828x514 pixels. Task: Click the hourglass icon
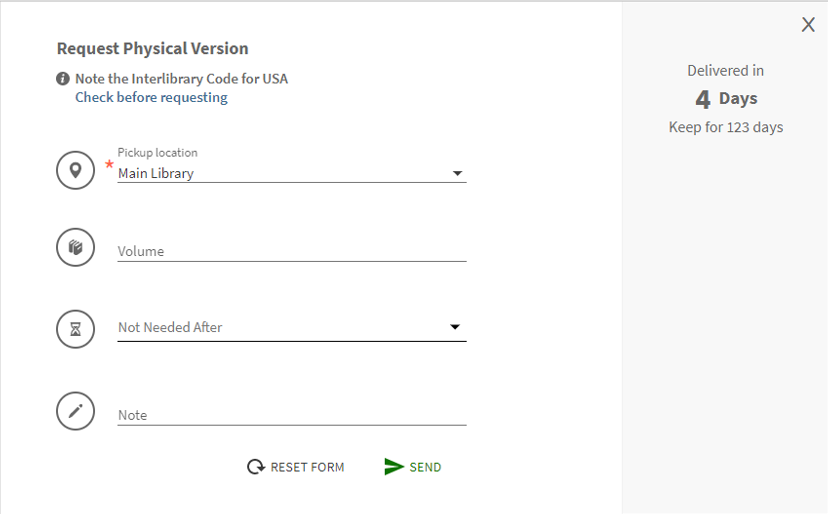point(75,328)
